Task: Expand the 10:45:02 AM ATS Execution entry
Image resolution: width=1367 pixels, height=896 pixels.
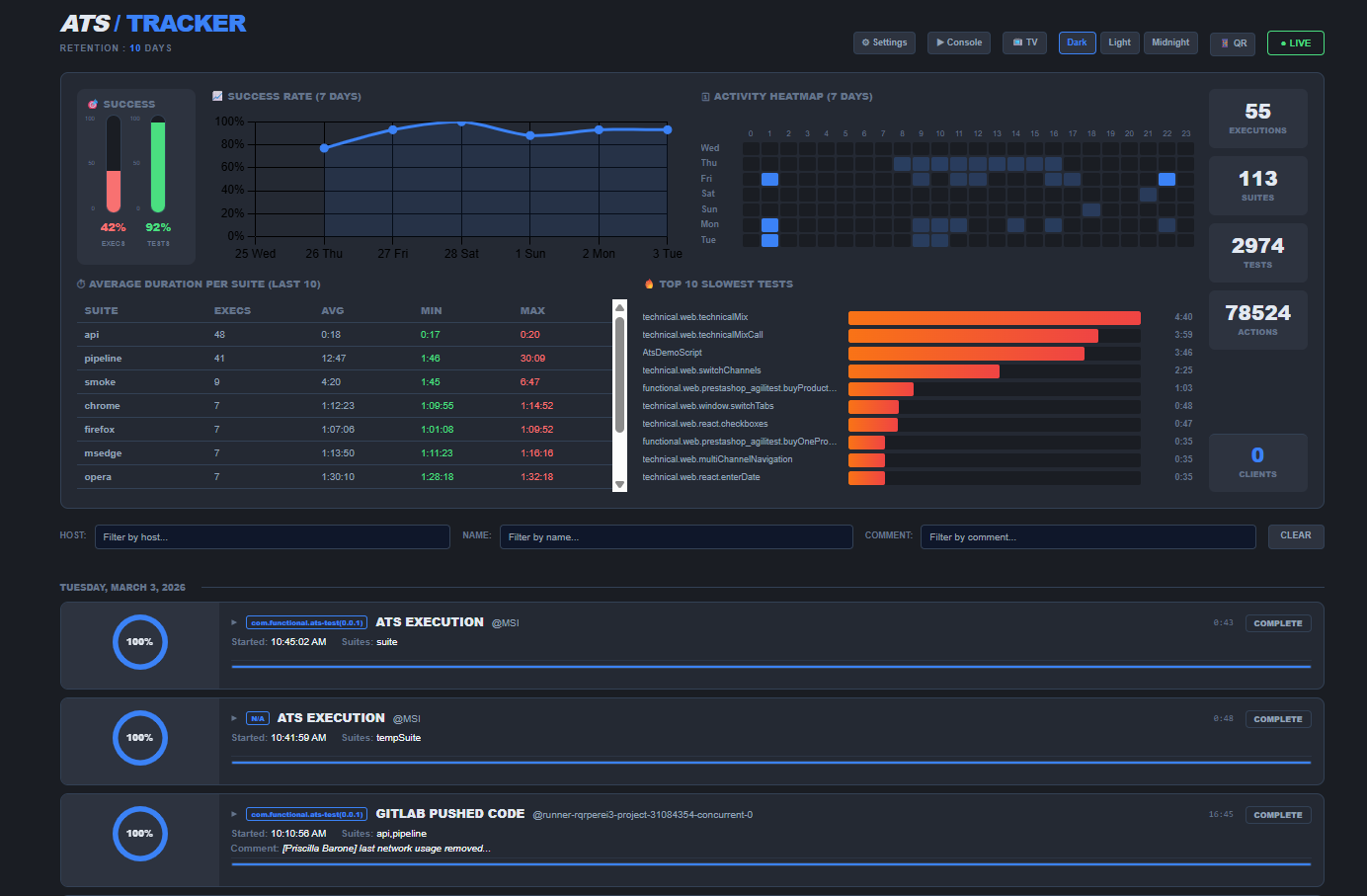Action: pyautogui.click(x=234, y=622)
